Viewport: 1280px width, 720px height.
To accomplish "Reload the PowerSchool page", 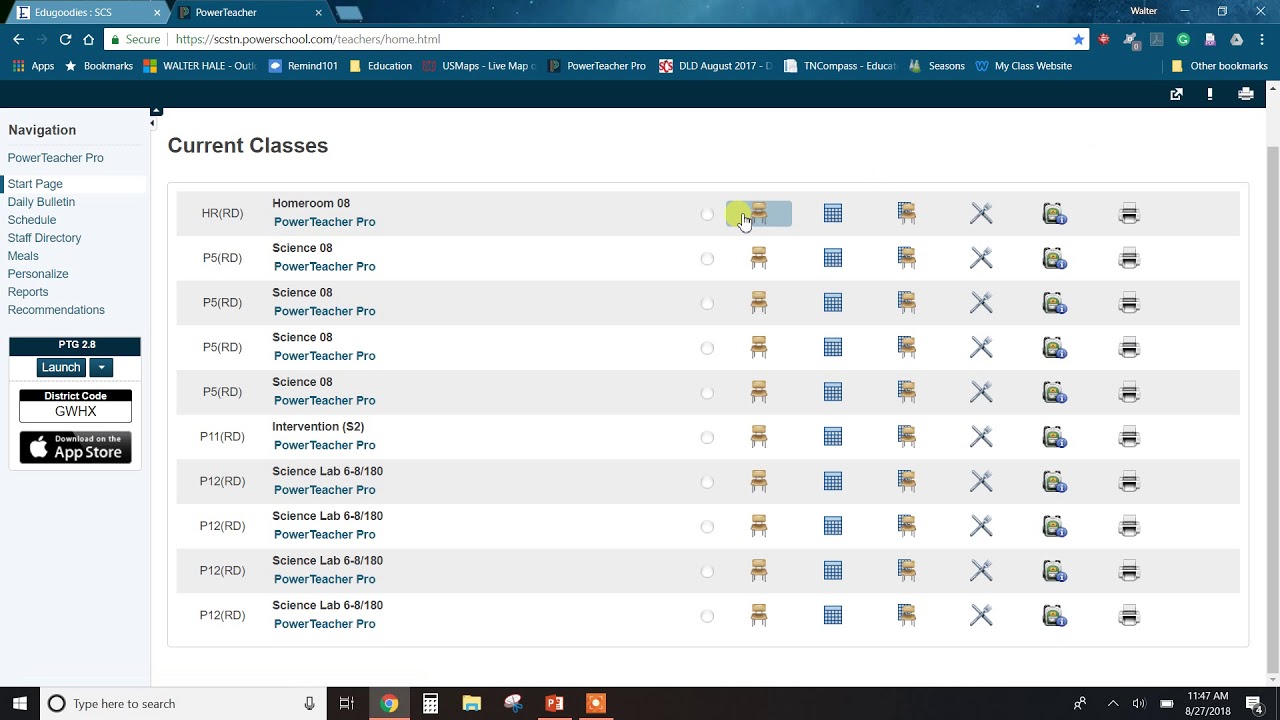I will (65, 39).
